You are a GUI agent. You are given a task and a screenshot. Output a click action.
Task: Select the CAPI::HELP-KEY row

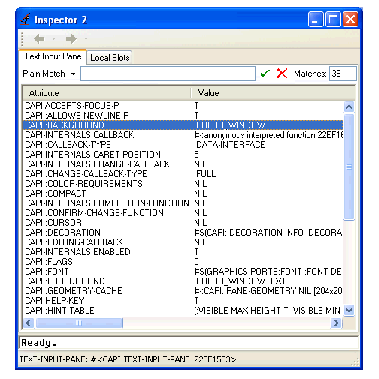tap(183, 300)
